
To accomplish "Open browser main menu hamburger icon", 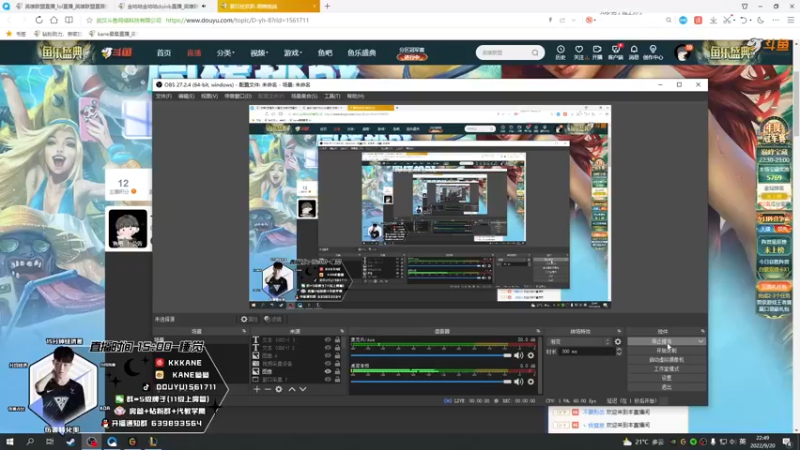I will point(790,20).
